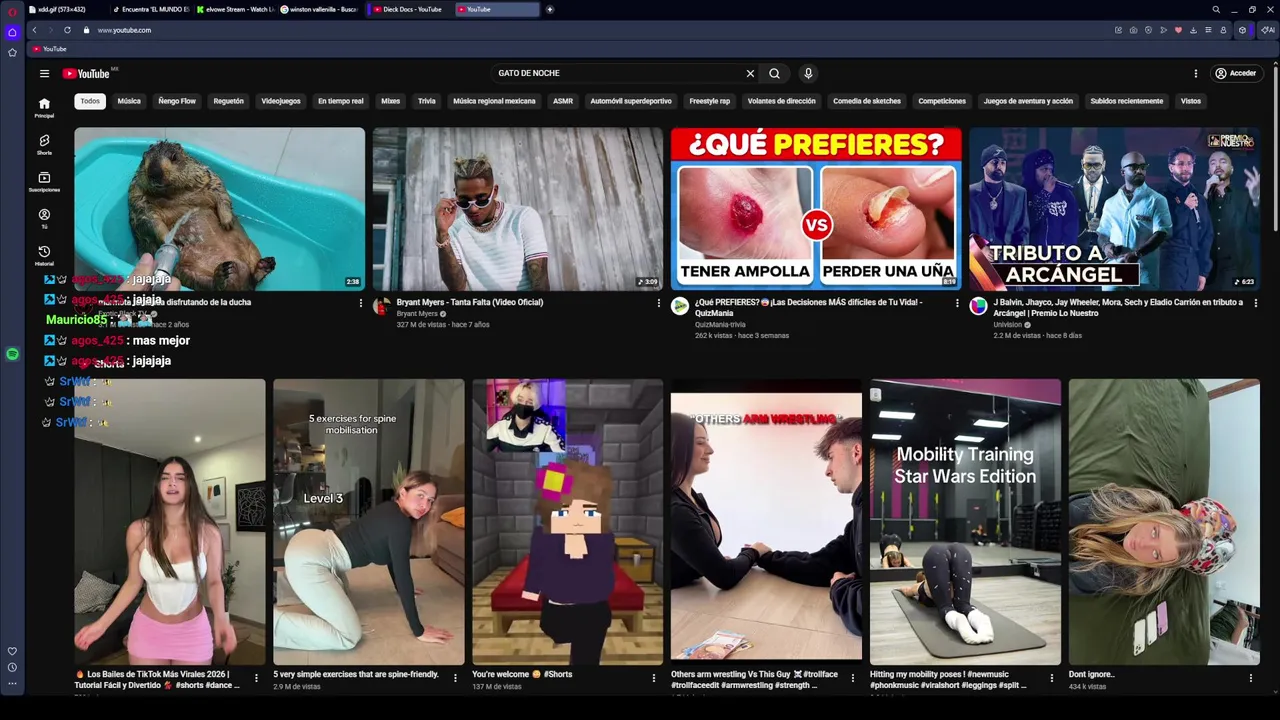Screen dimensions: 1280x720
Task: Open Historial from the YouTube sidebar
Action: pyautogui.click(x=44, y=256)
